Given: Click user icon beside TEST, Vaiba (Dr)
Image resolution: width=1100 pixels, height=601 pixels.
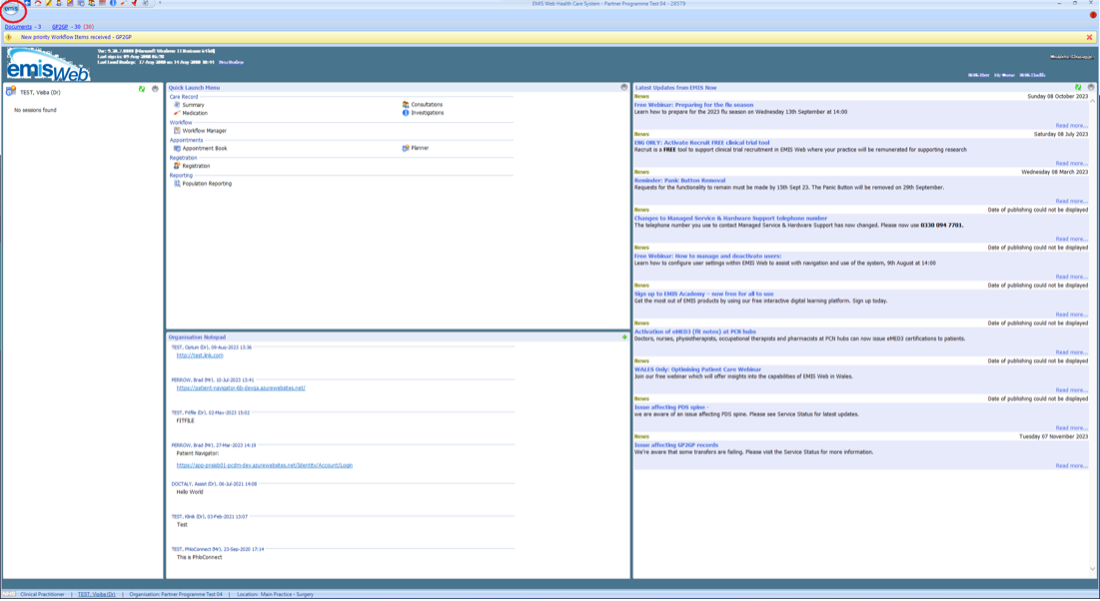Looking at the screenshot, I should click(11, 91).
